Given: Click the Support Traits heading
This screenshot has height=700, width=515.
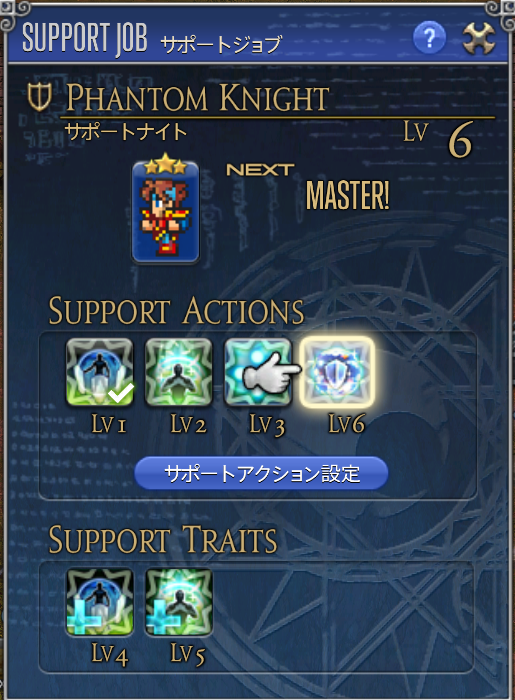Looking at the screenshot, I should 162,540.
